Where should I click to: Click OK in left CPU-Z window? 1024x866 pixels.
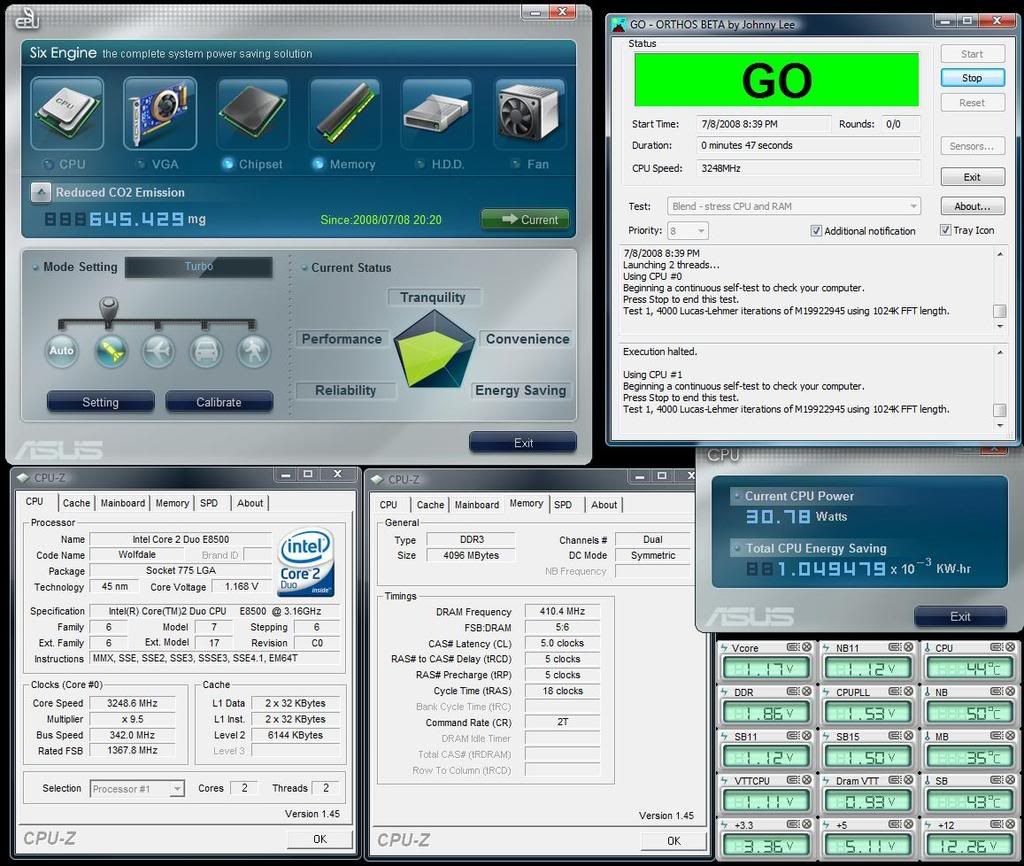click(320, 839)
